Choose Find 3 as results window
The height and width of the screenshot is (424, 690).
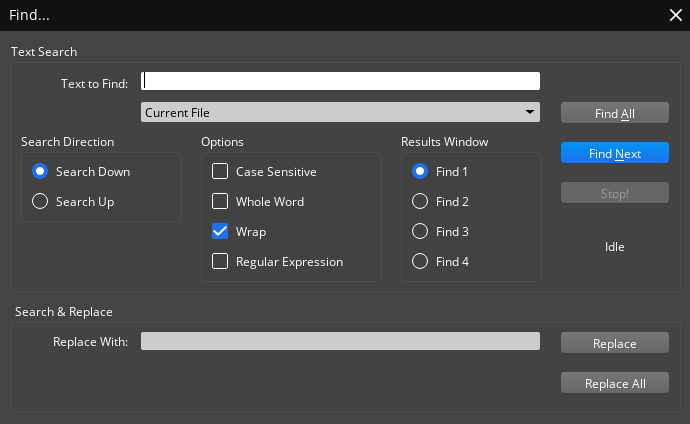[420, 232]
